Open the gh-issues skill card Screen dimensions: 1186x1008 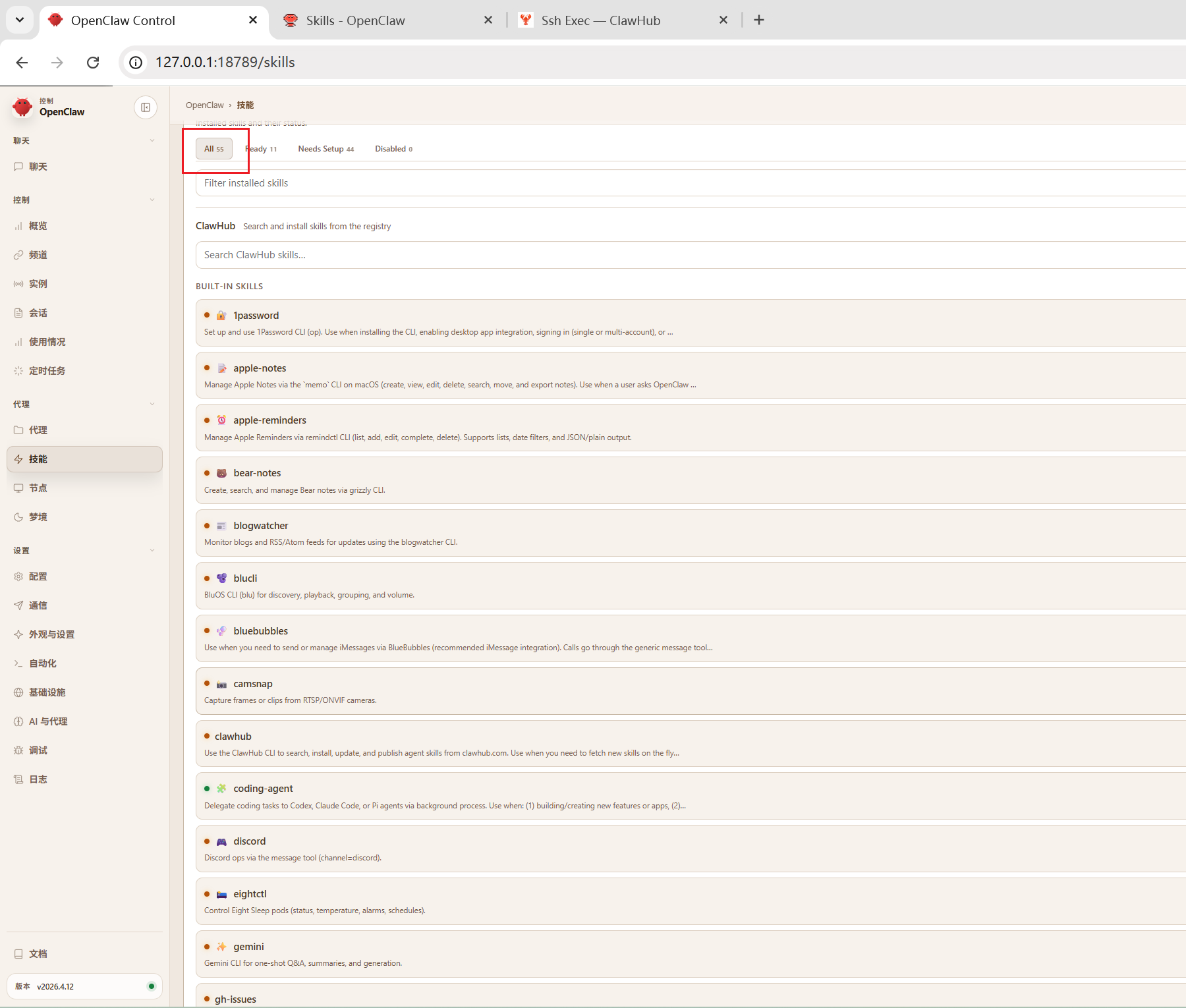[x=691, y=995]
